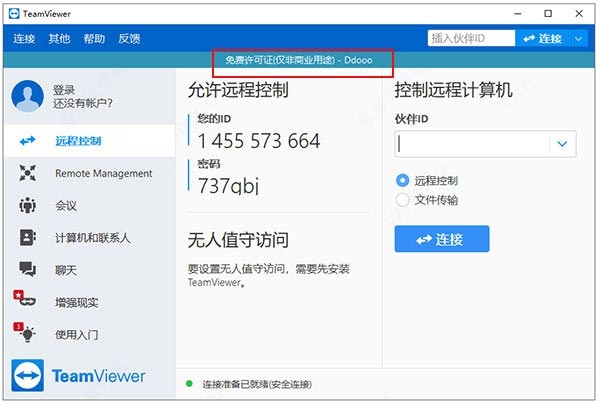600x403 pixels.
Task: Open the 连接 menu in menu bar
Action: pos(24,39)
